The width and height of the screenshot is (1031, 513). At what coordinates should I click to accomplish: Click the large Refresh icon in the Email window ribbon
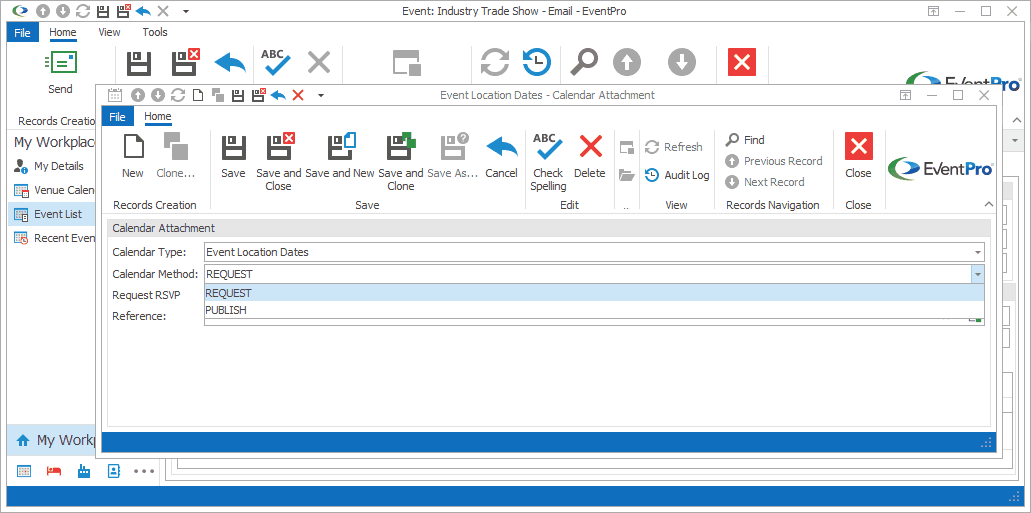pos(495,63)
